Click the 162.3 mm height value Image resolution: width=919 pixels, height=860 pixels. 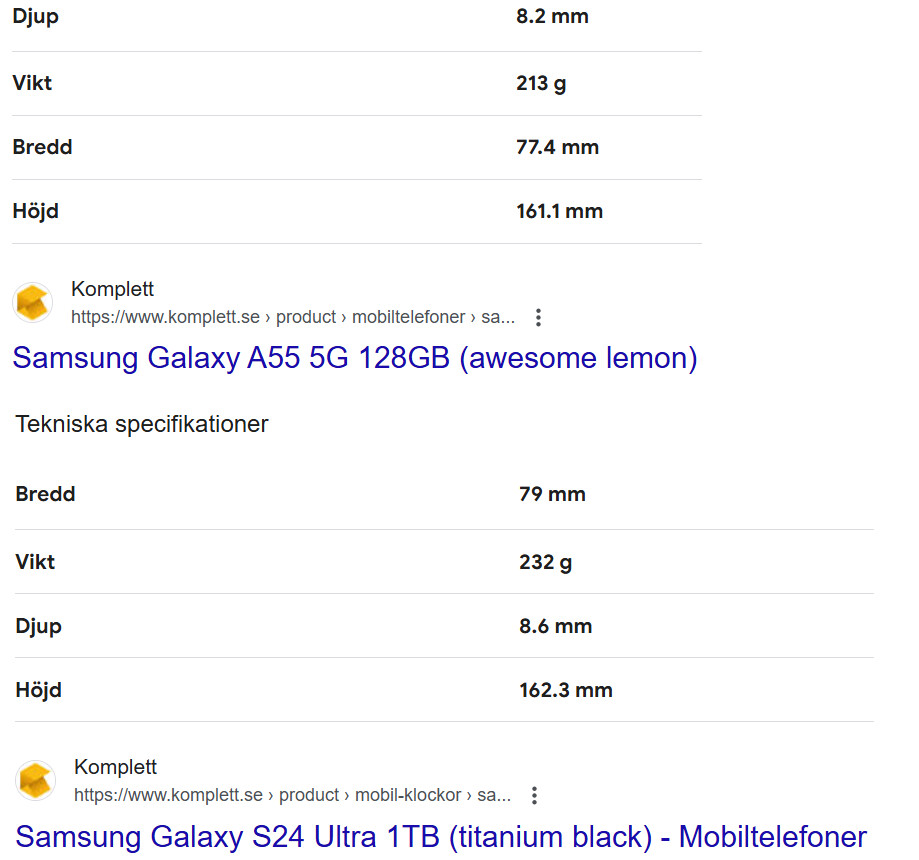click(x=565, y=690)
